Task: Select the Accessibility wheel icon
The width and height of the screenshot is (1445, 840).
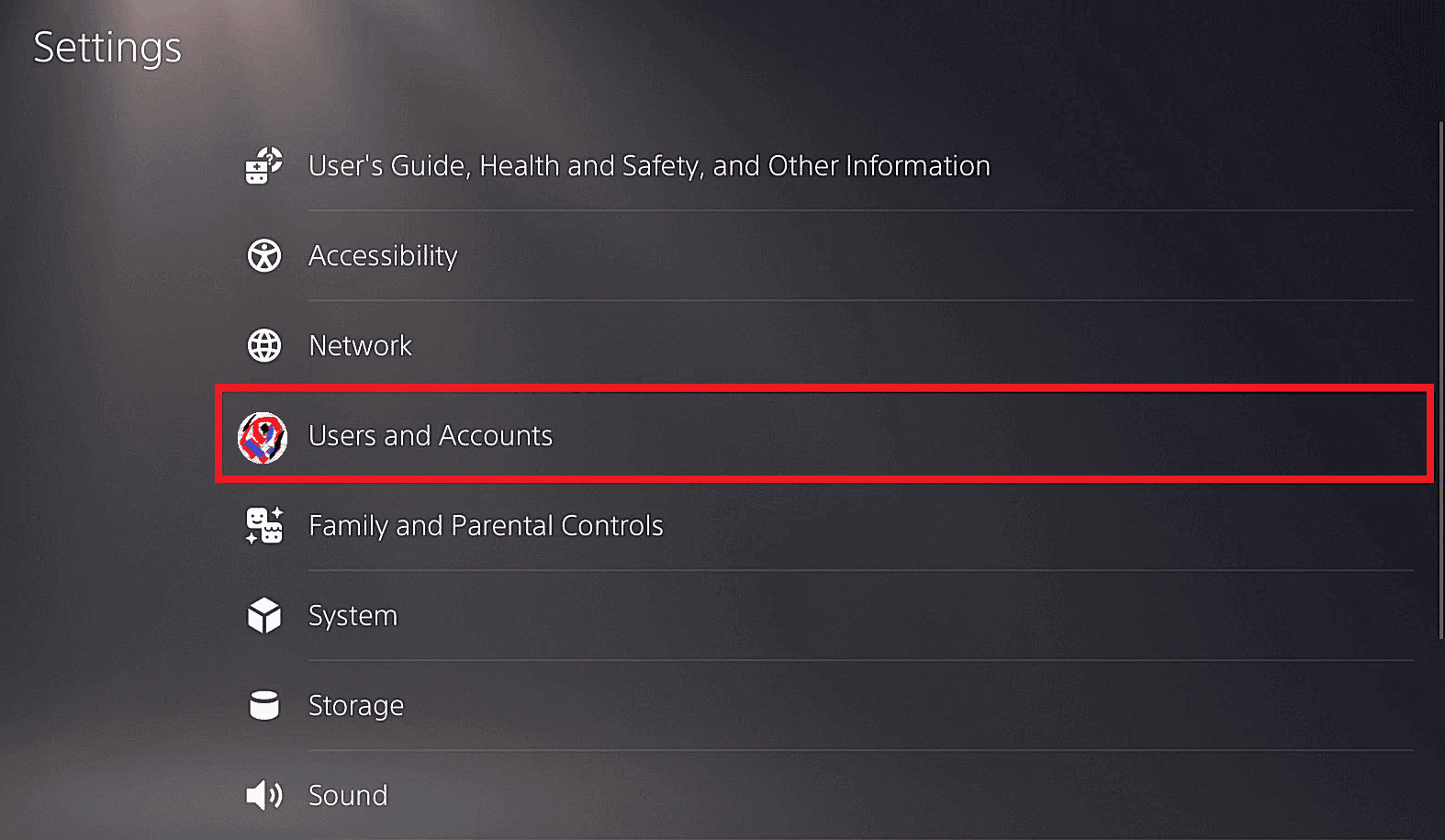Action: [x=263, y=256]
